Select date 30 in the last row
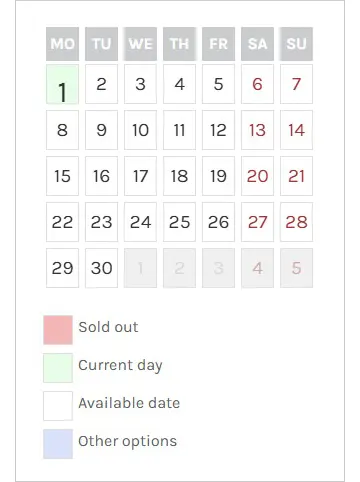Viewport: 360px width, 482px height. point(101,268)
